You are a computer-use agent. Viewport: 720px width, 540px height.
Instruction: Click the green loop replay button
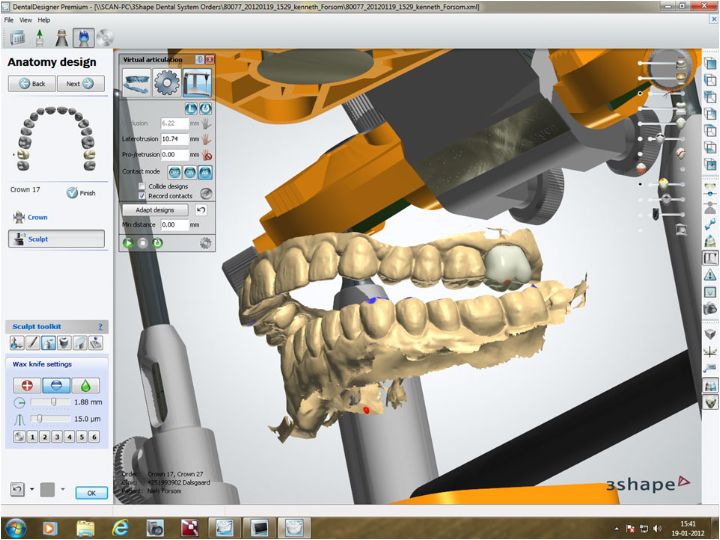coord(158,243)
